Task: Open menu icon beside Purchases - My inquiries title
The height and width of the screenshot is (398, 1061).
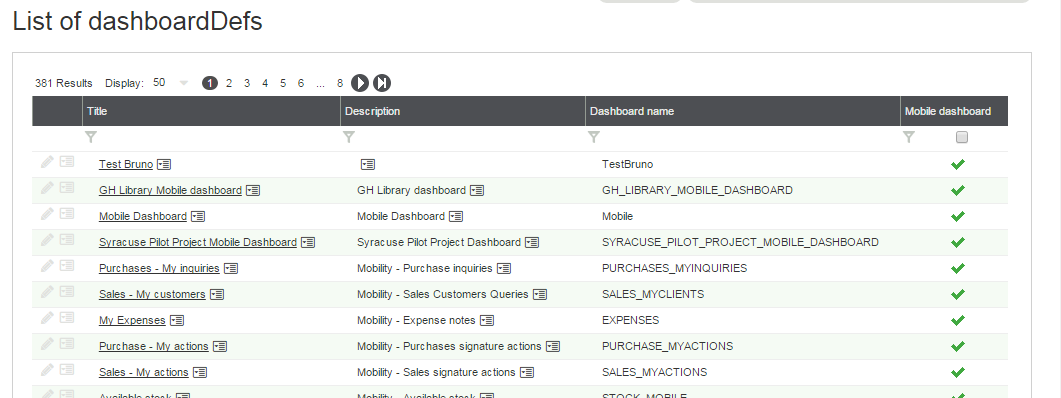Action: pos(231,269)
